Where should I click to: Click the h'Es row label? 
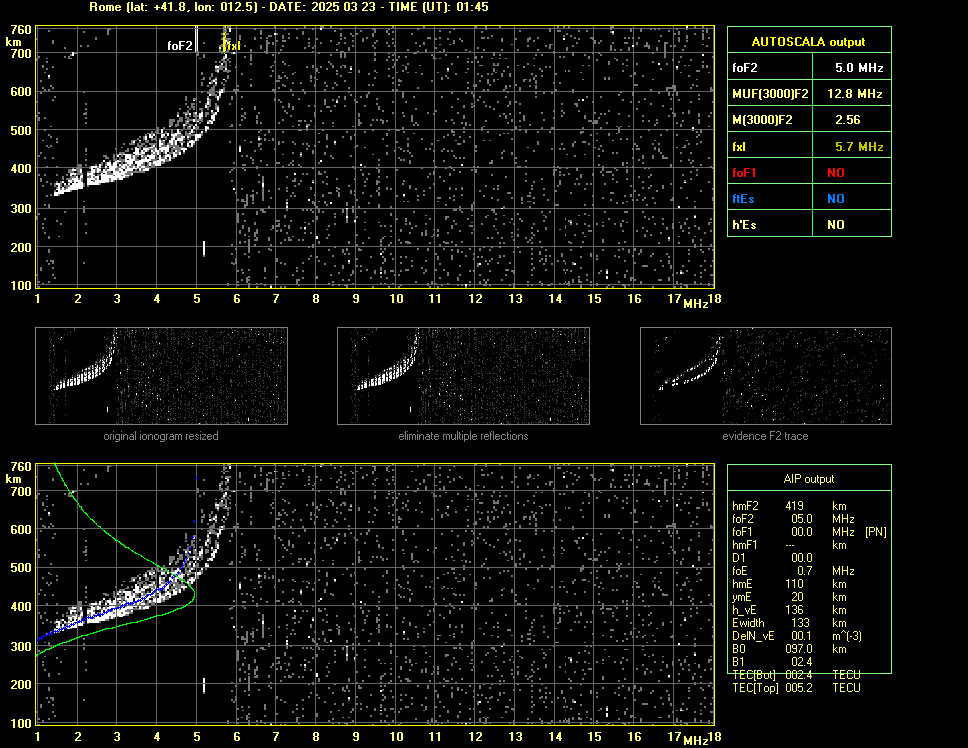pos(744,225)
